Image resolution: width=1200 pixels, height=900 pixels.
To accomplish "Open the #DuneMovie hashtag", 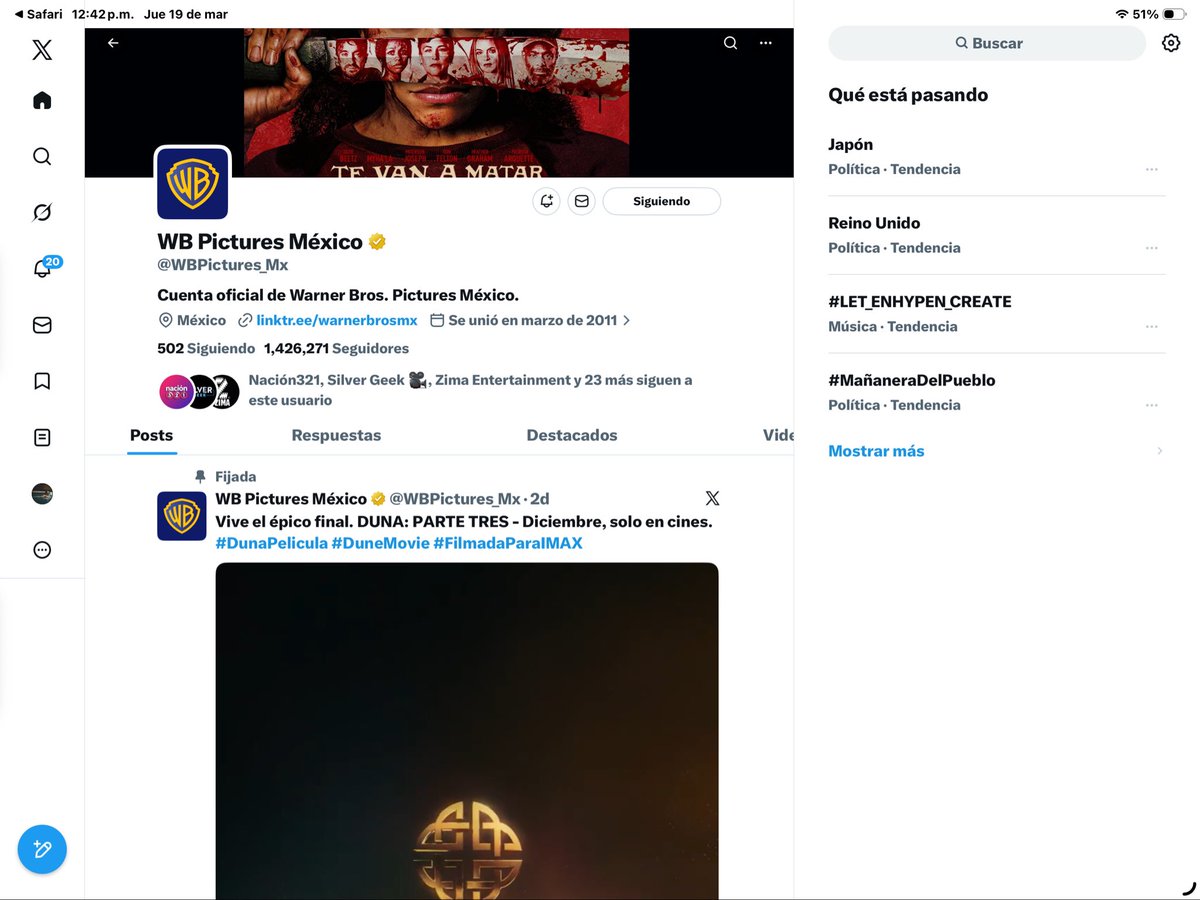I will point(380,543).
